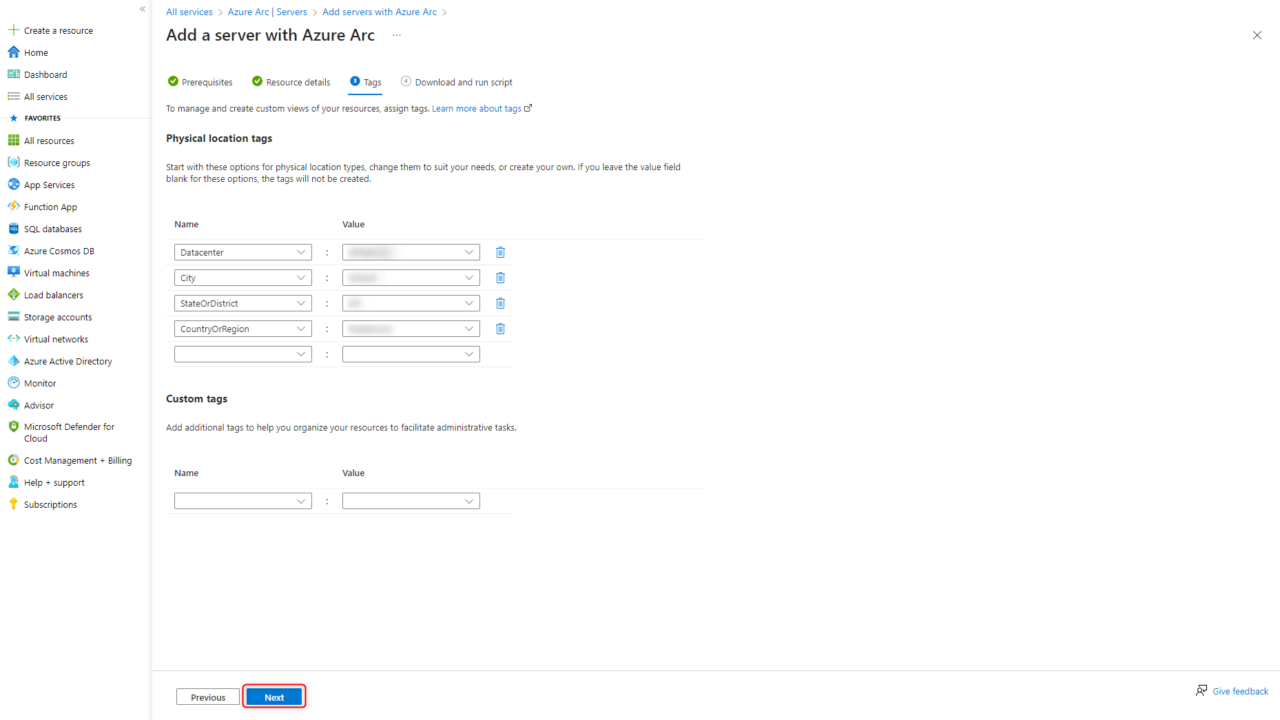
Task: Click the Previous button
Action: (x=208, y=697)
